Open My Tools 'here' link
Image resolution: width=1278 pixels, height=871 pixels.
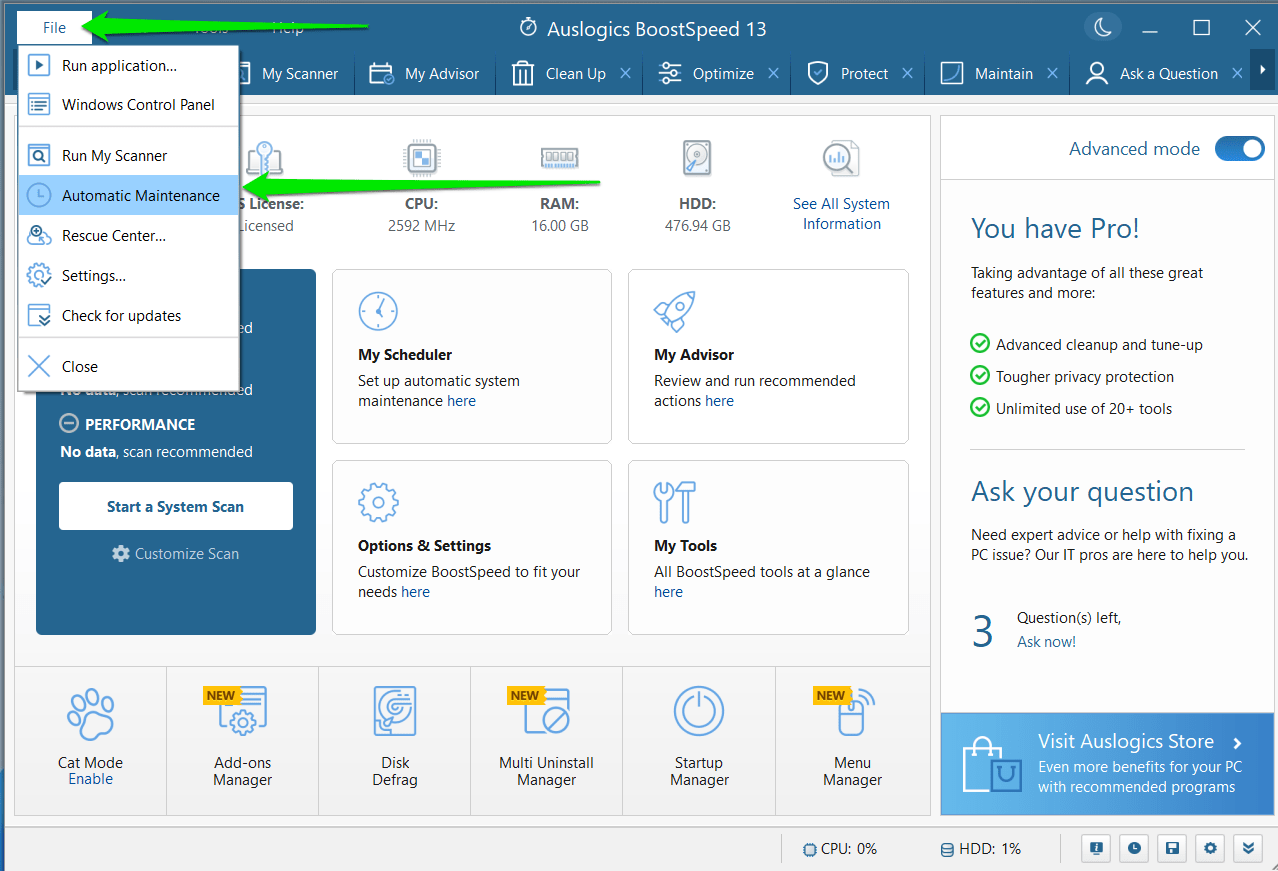(x=668, y=592)
